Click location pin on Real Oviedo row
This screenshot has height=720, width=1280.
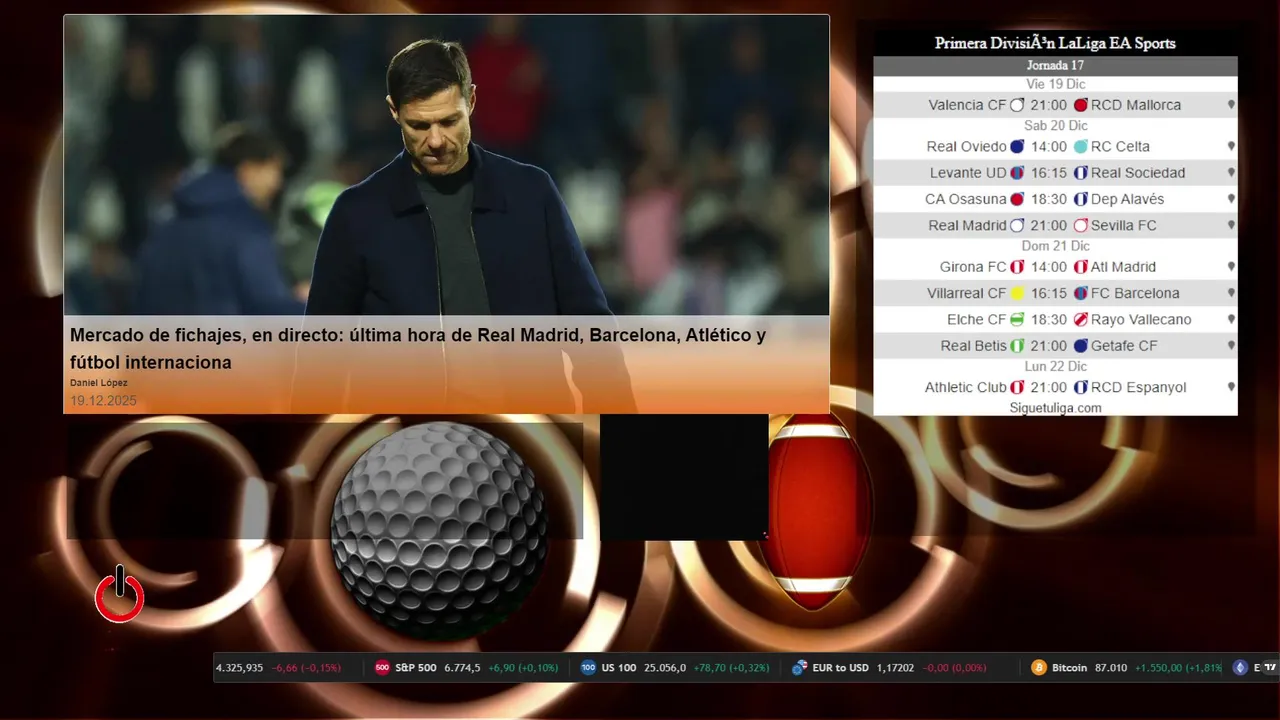(1231, 146)
